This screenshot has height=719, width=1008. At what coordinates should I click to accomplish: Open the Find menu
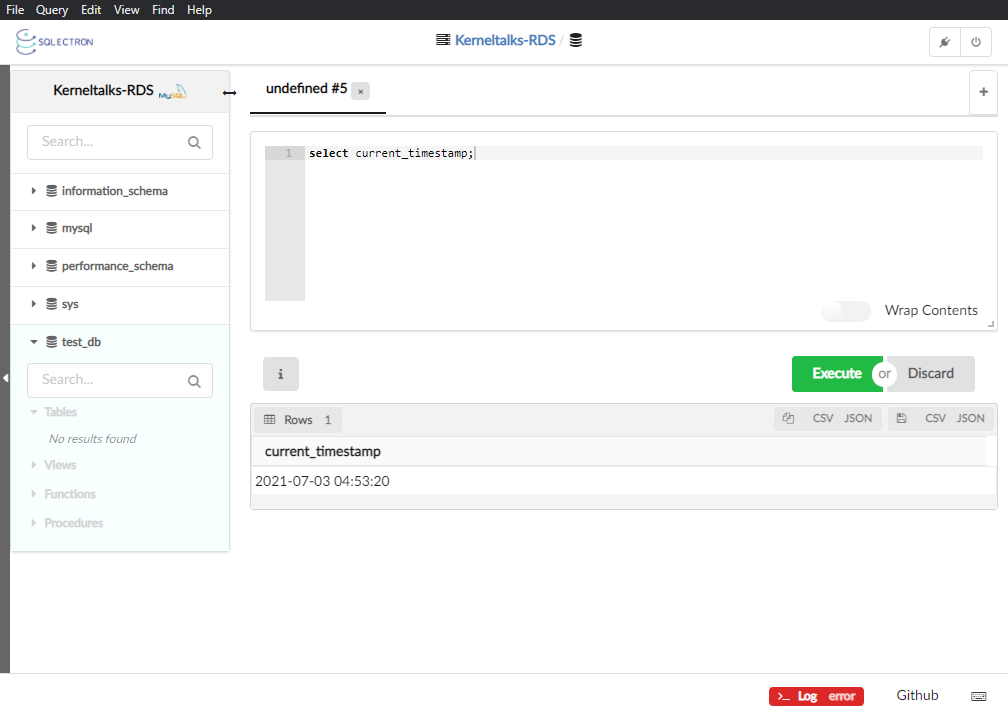pyautogui.click(x=163, y=10)
